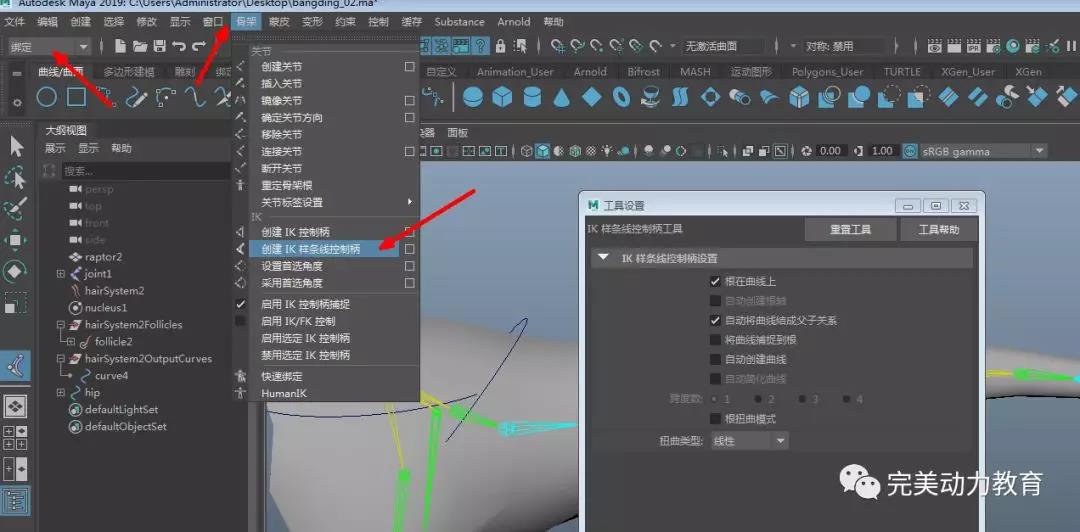Choose the Paint Selection tool
Viewport: 1080px width, 532px height.
pyautogui.click(x=16, y=208)
